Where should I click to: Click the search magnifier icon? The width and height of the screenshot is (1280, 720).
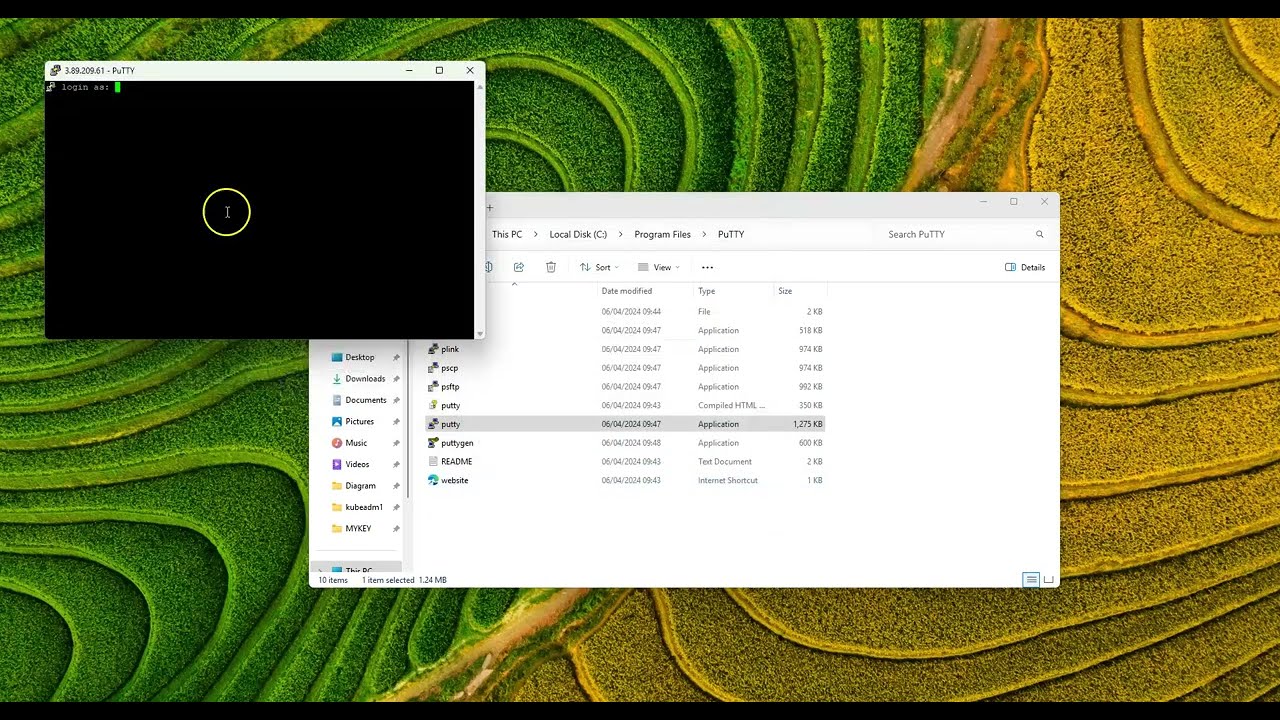(x=1039, y=234)
